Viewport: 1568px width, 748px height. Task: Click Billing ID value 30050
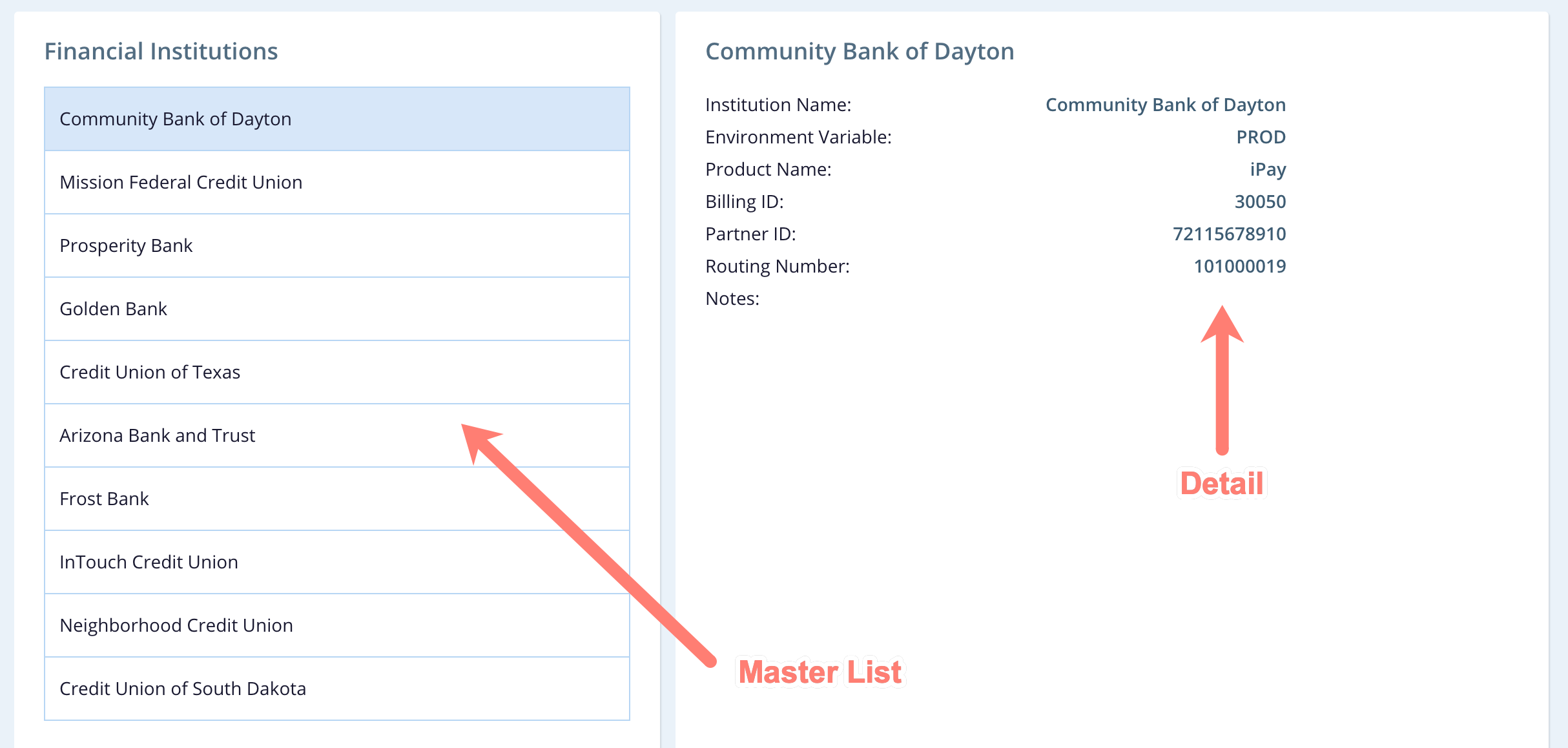(1260, 202)
